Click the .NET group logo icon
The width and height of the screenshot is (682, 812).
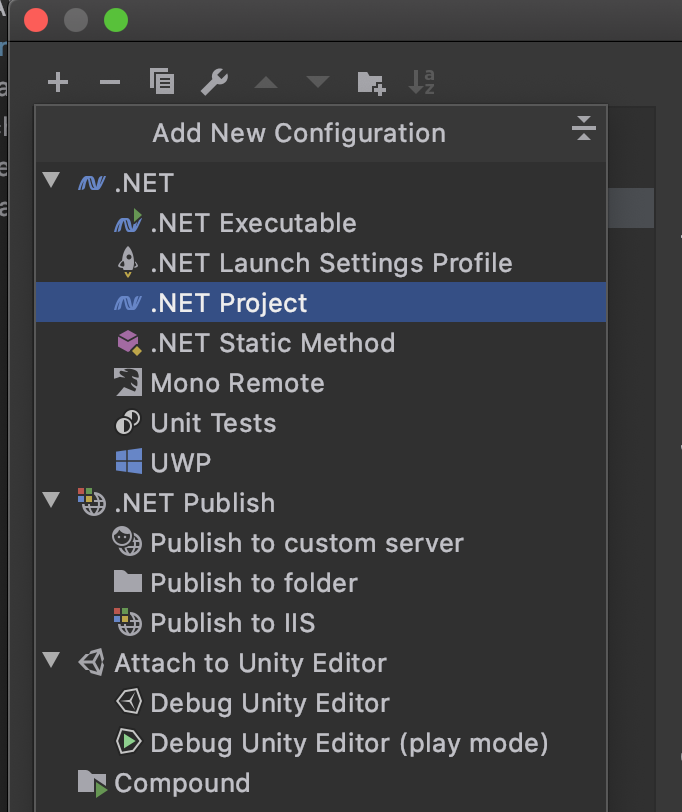92,182
